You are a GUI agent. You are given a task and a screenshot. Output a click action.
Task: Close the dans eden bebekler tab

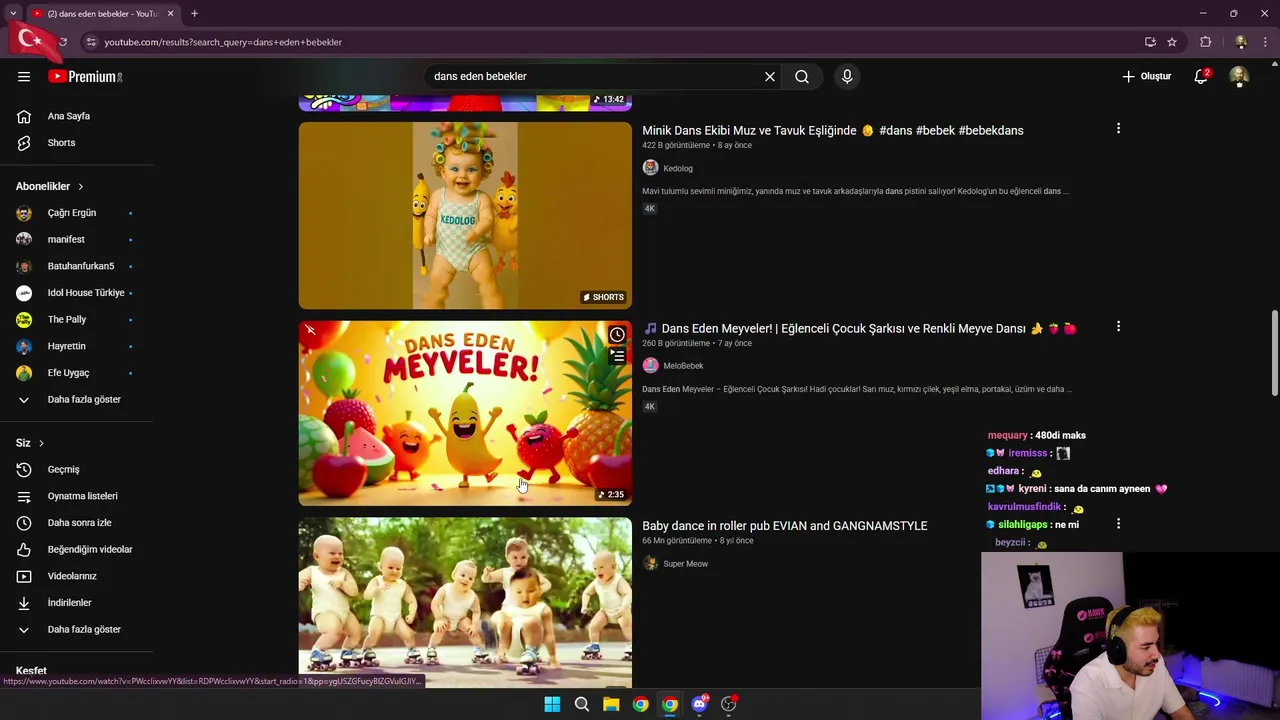[x=170, y=14]
